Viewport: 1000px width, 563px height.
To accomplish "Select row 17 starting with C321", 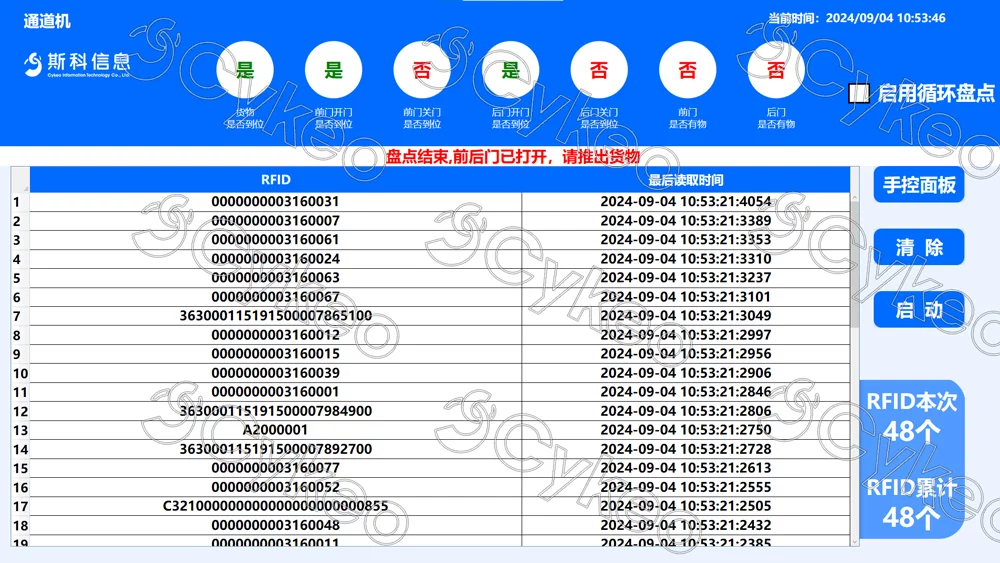I will (x=275, y=506).
